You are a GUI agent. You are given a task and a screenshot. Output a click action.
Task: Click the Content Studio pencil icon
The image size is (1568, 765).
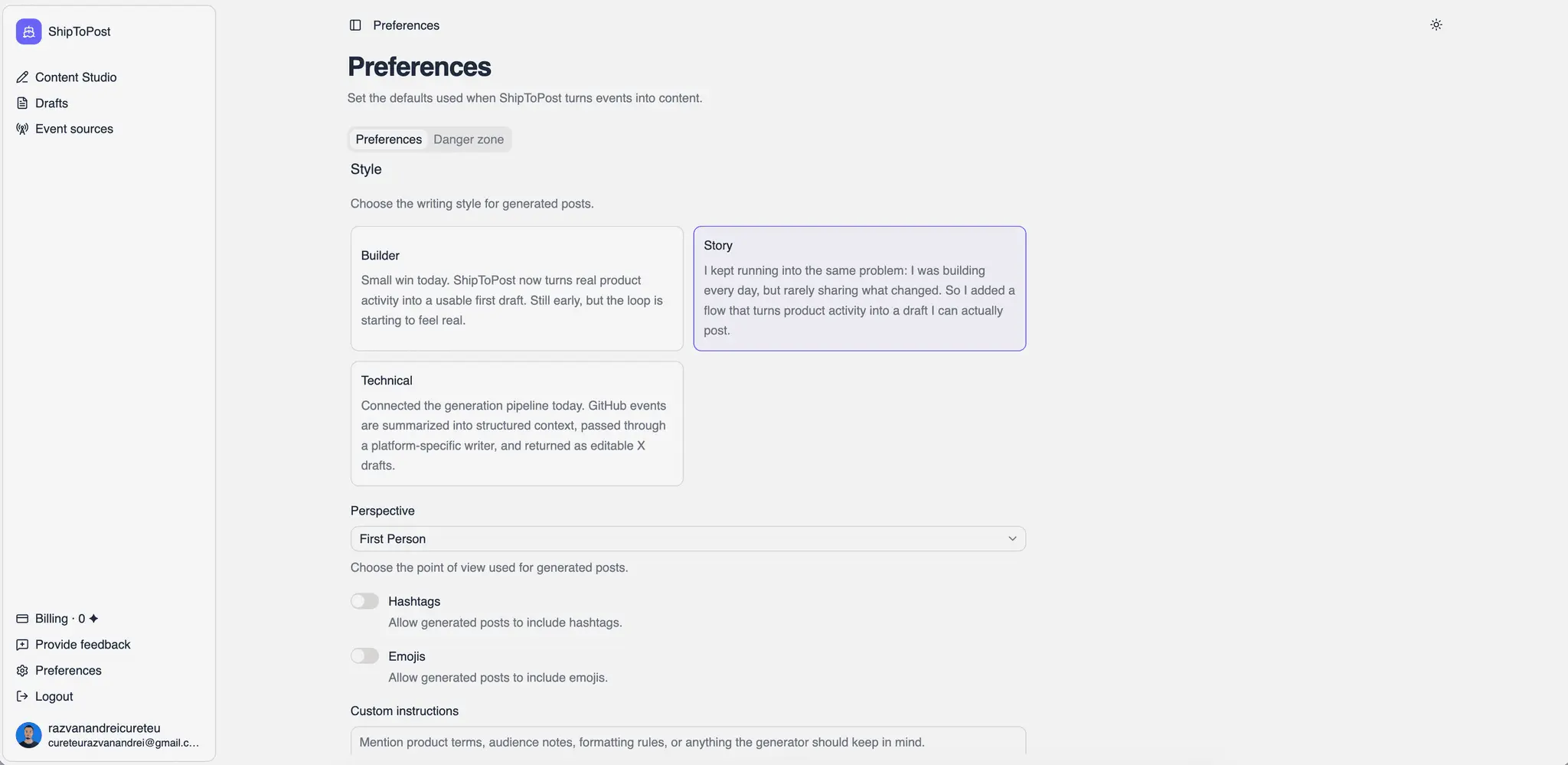[22, 77]
